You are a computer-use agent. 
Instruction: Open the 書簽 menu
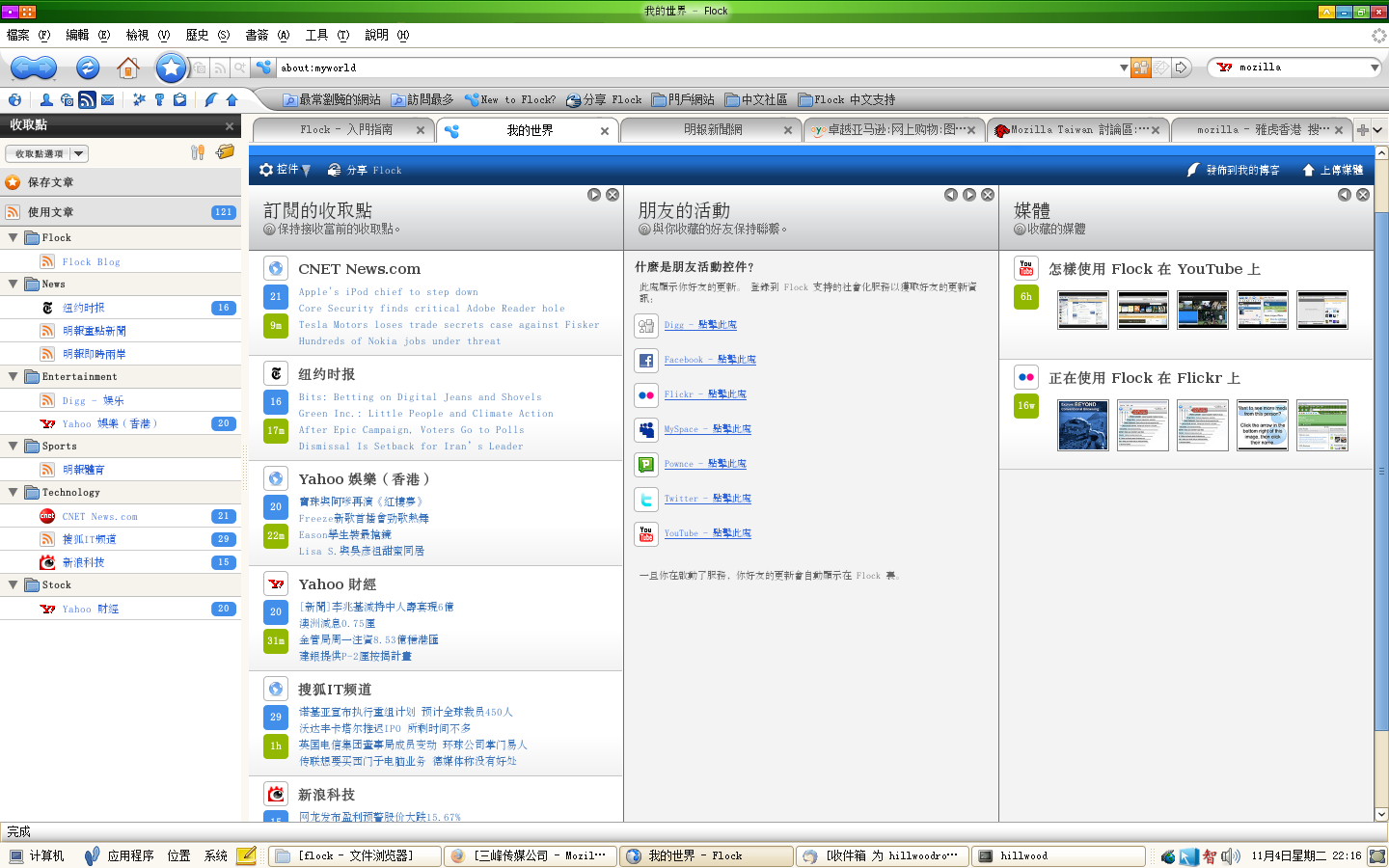tap(266, 35)
